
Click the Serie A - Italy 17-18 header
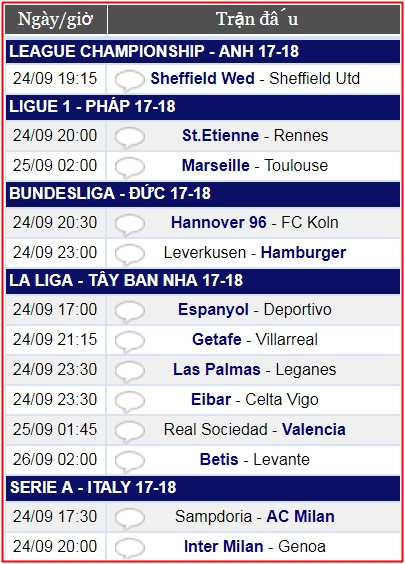coord(203,488)
